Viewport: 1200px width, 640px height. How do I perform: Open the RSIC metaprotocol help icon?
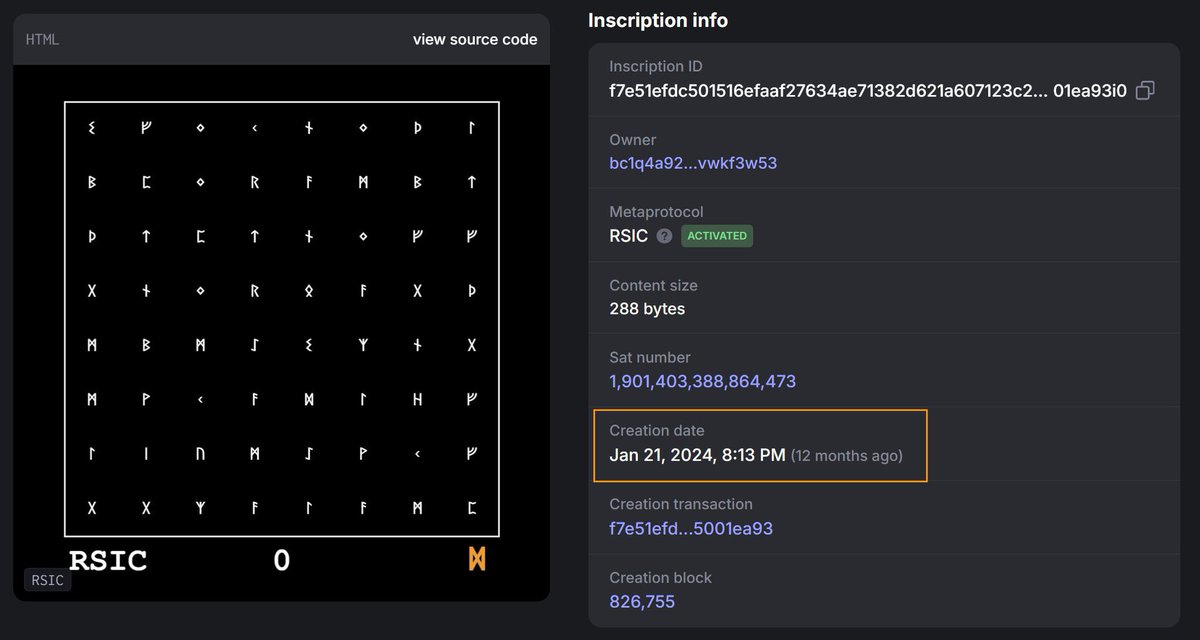click(x=665, y=236)
